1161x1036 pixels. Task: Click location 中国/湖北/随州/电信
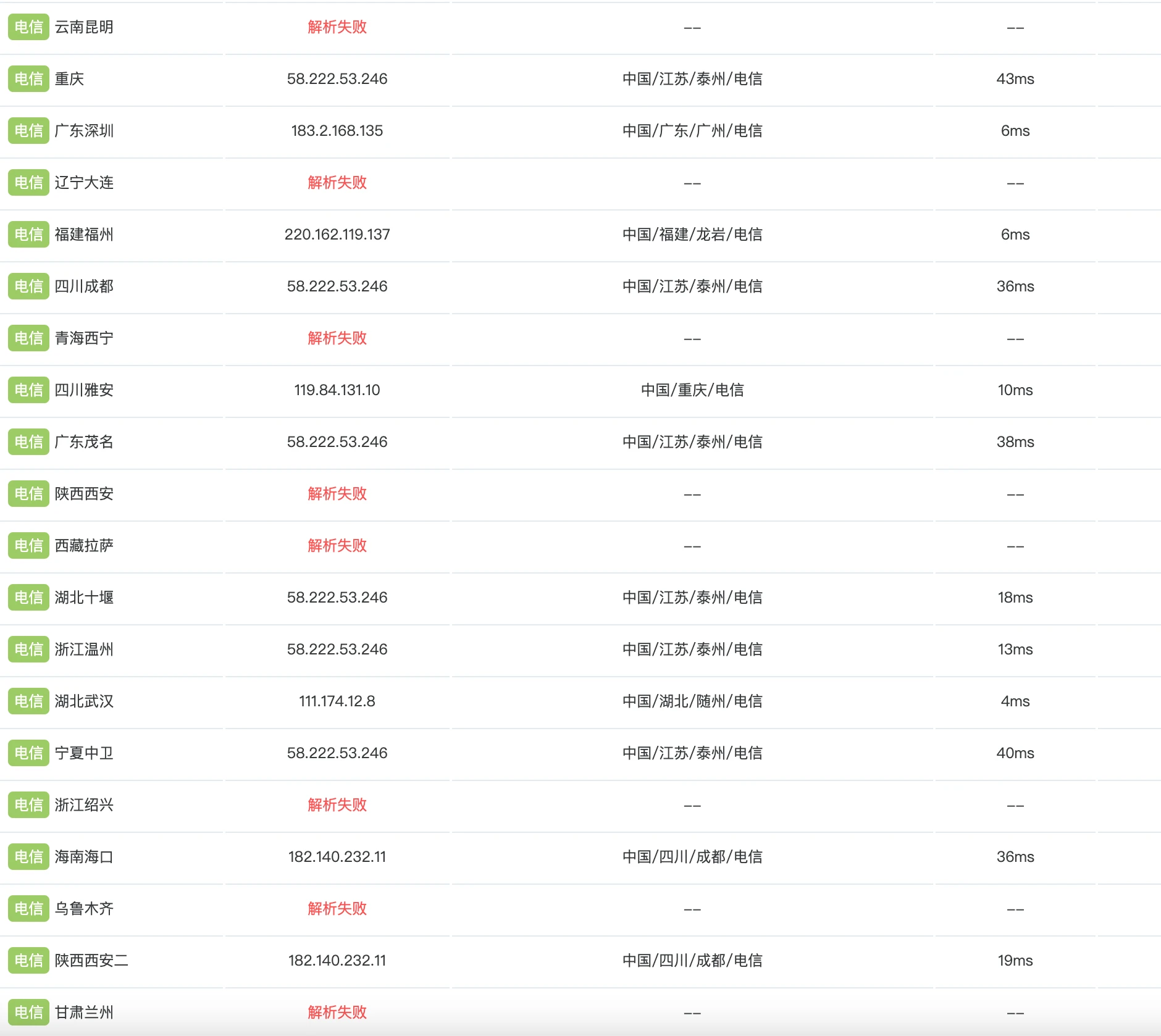[692, 701]
